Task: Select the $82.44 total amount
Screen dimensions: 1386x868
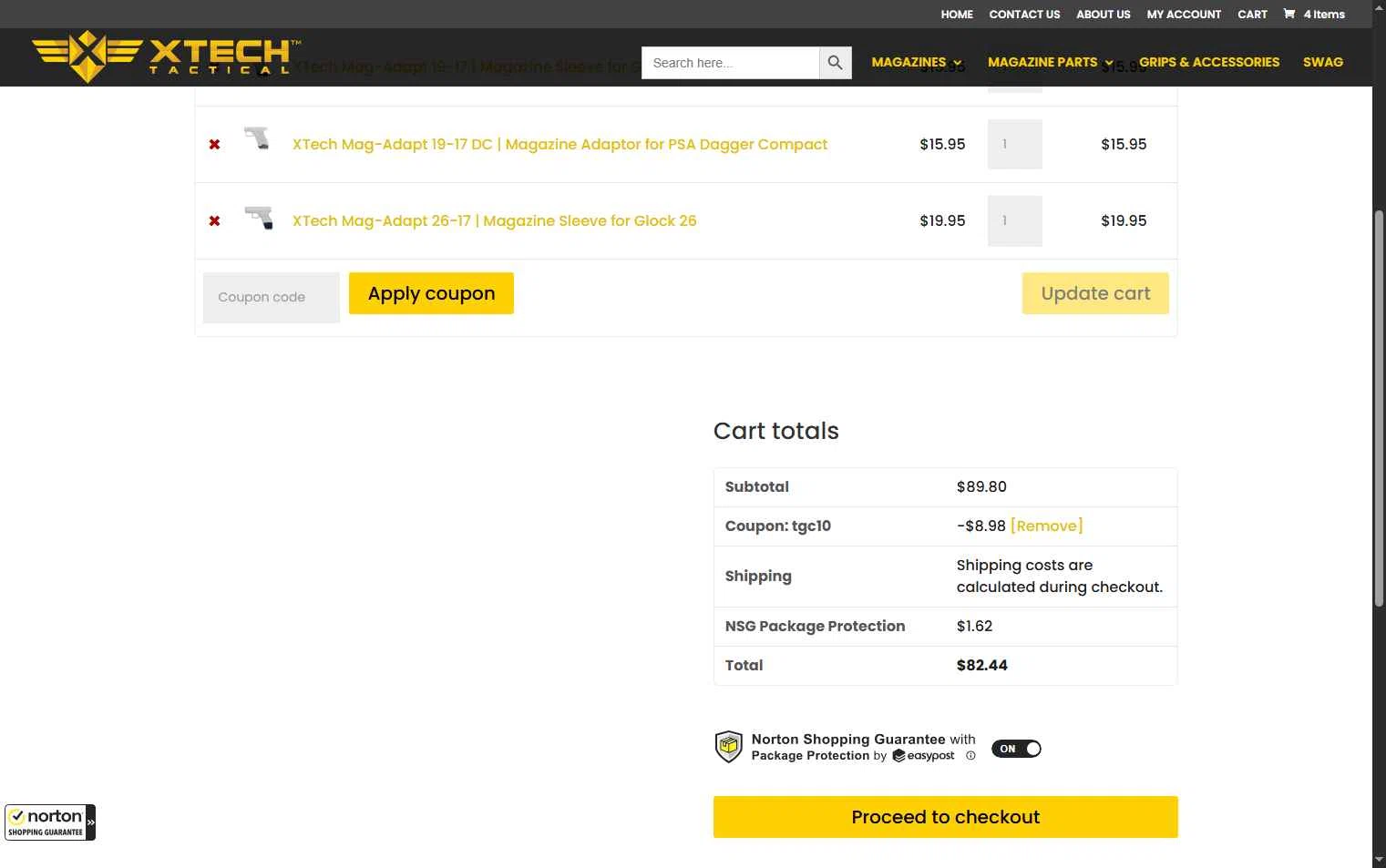Action: point(981,665)
